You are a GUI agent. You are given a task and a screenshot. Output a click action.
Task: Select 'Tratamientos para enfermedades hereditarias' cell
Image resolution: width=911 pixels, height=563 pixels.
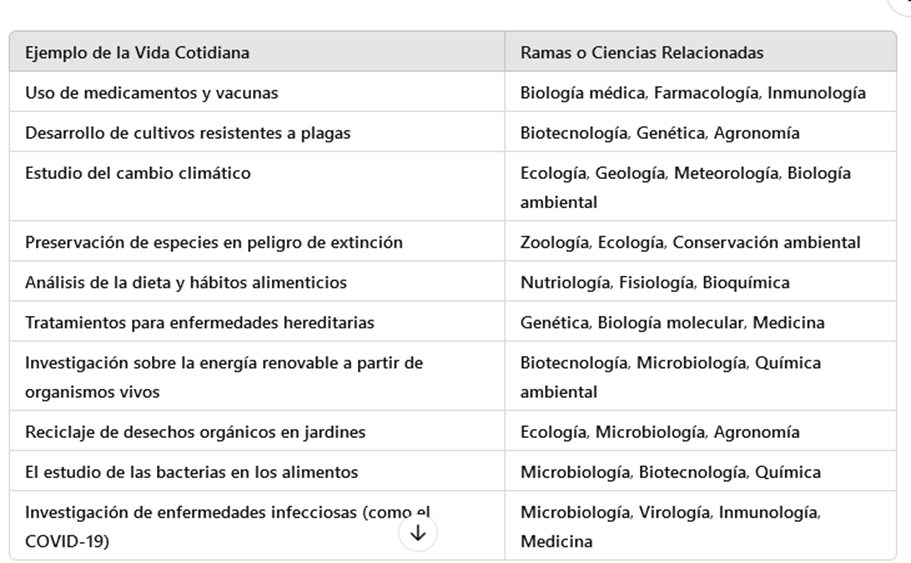tap(200, 323)
